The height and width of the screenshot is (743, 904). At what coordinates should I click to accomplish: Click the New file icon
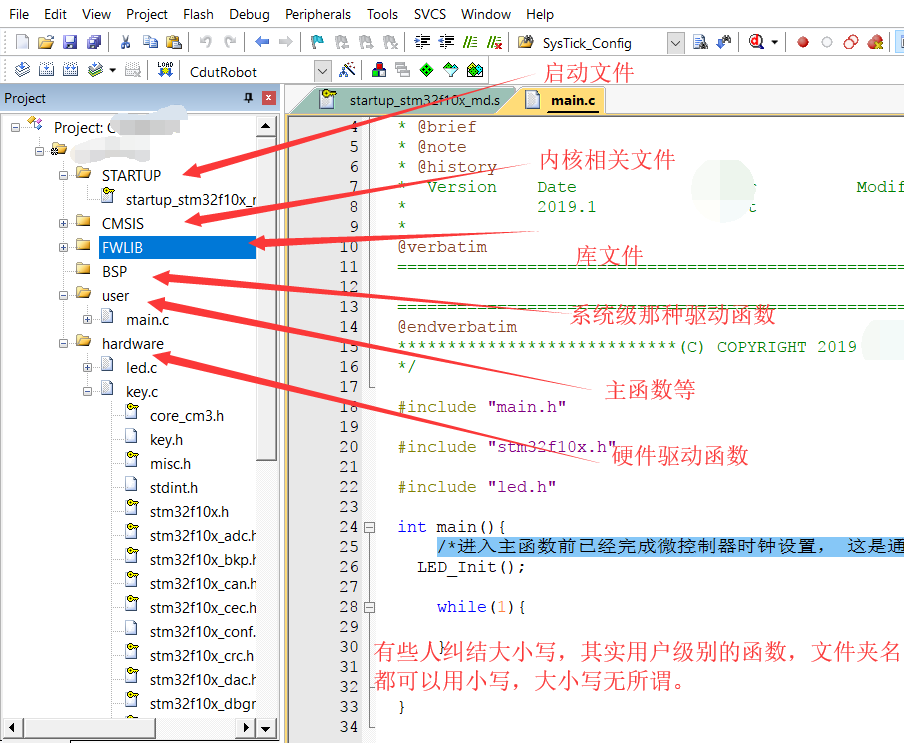(x=22, y=42)
